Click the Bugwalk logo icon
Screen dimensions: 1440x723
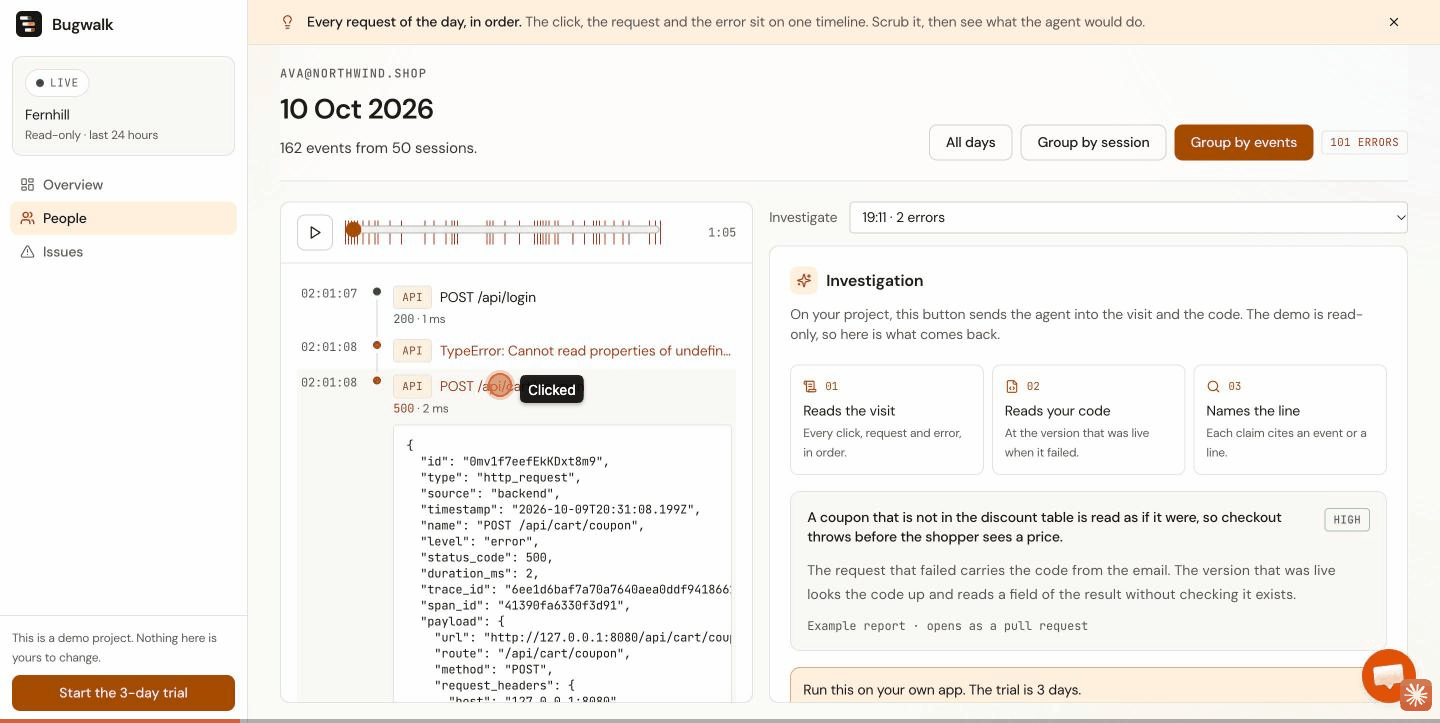[29, 25]
